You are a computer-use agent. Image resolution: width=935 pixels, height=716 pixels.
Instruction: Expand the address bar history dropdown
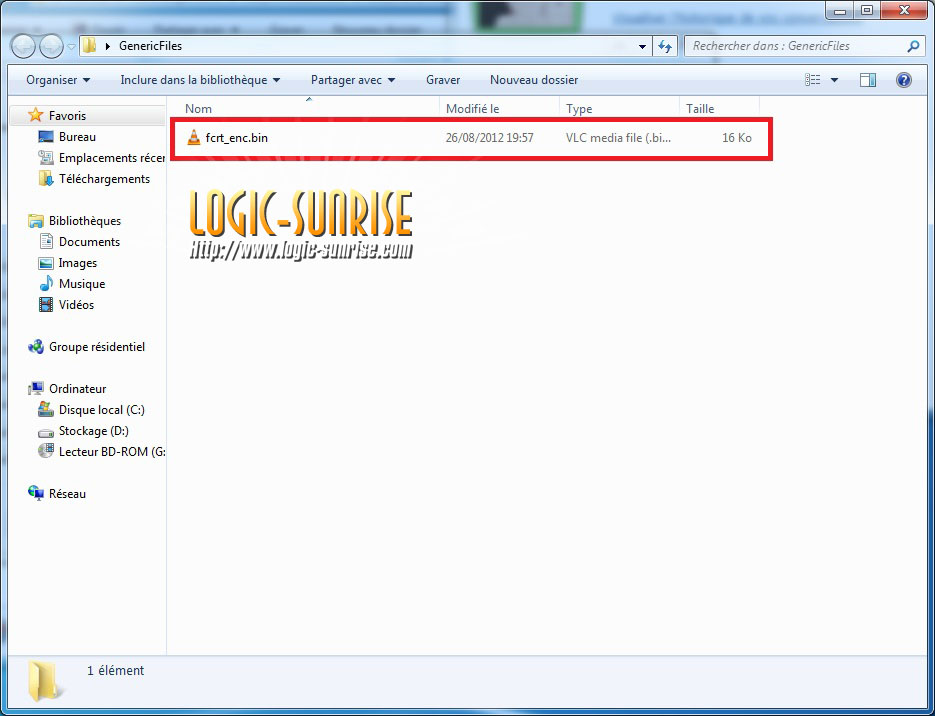pos(642,47)
